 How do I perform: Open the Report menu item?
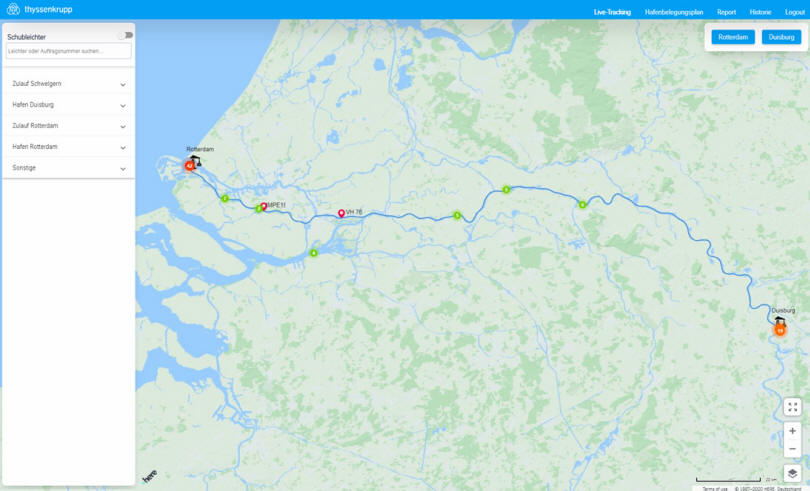[726, 12]
